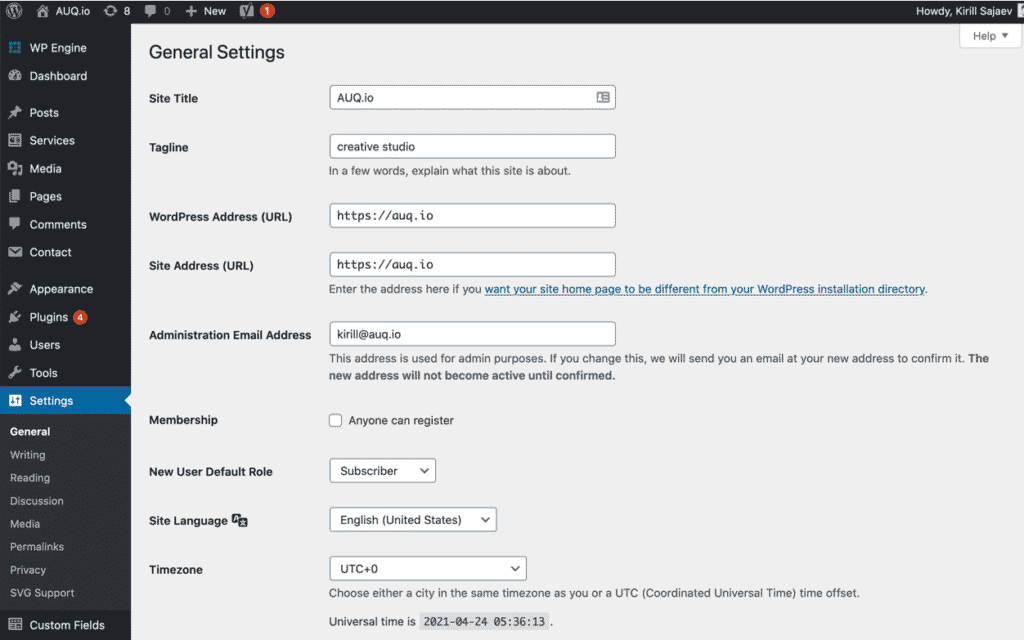Click the Tagline input field

[x=472, y=146]
